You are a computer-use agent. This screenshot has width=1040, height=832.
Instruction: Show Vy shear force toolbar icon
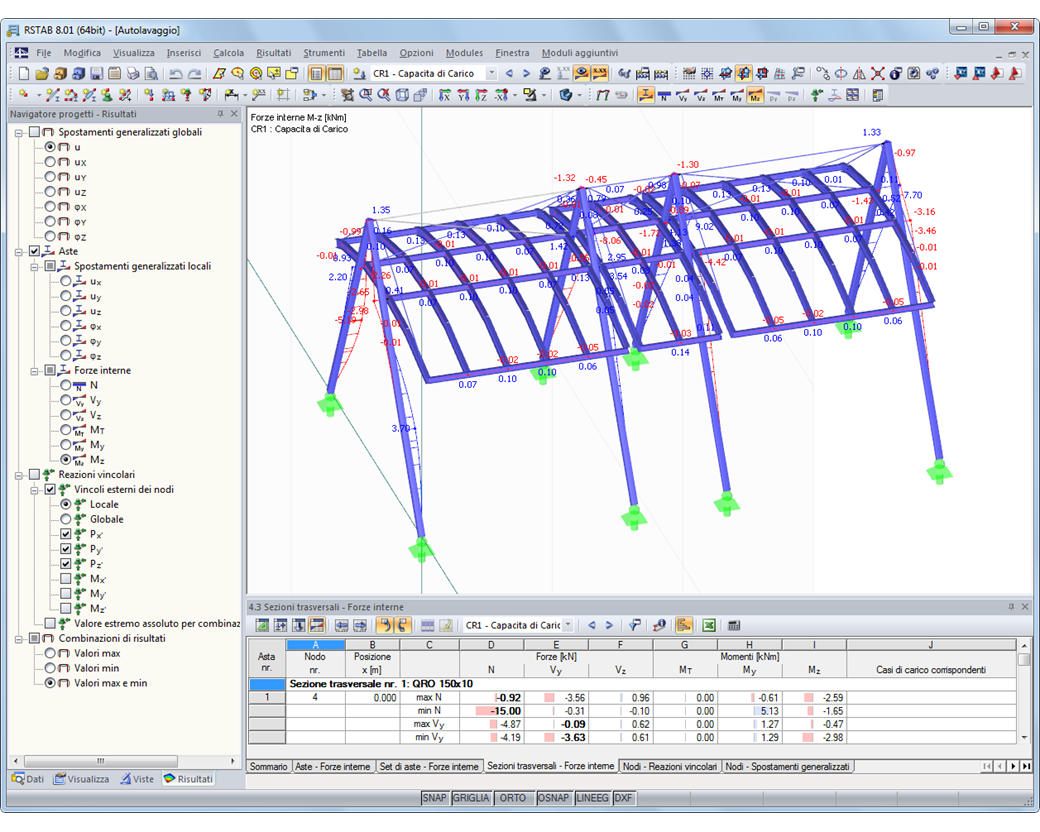[682, 96]
